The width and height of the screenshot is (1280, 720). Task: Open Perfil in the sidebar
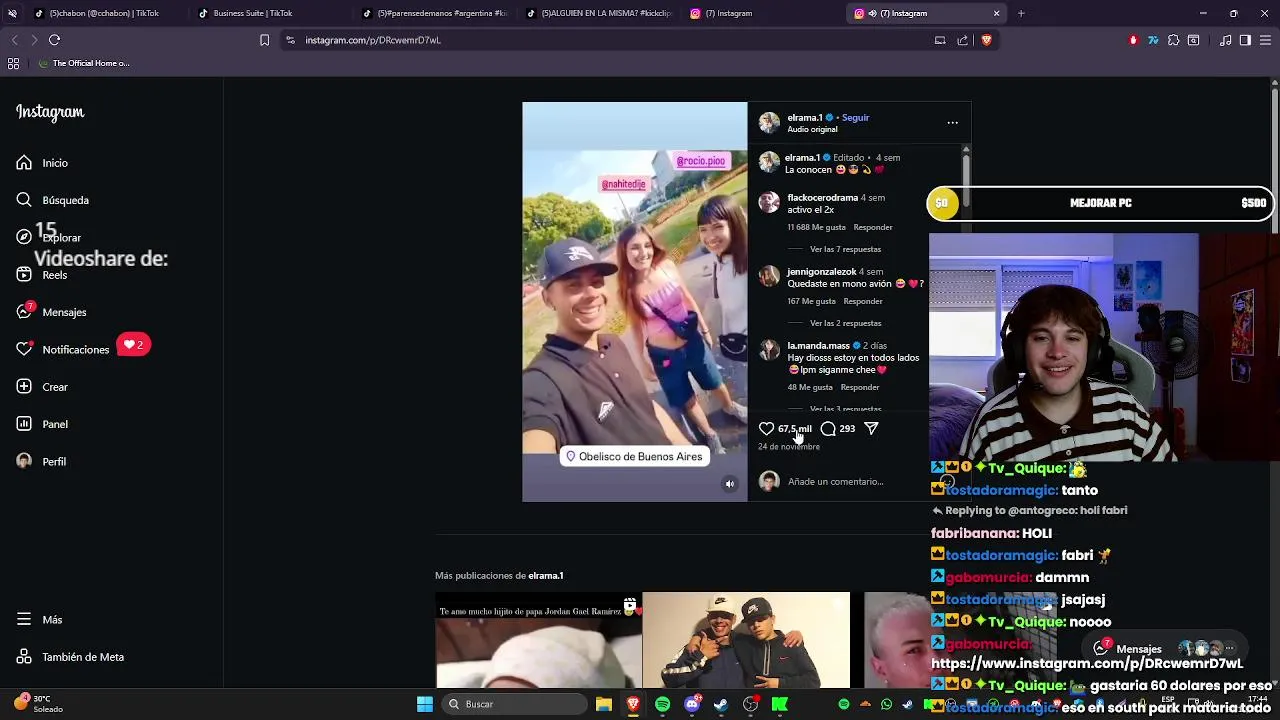point(41,462)
